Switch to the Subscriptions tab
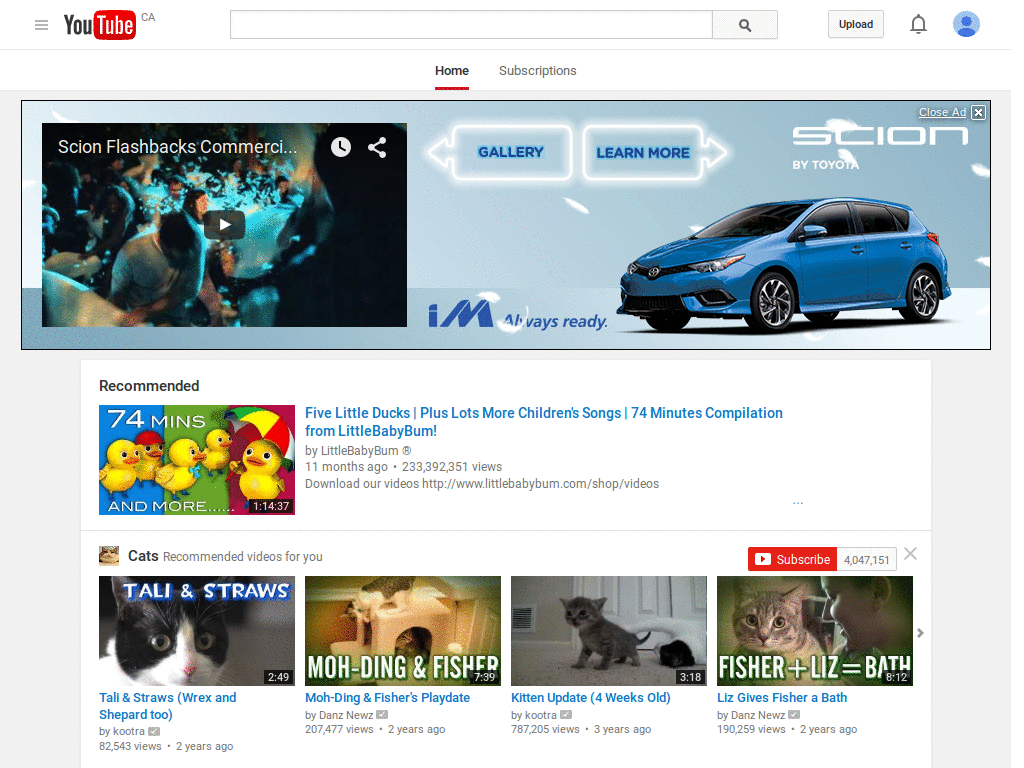Screen dimensions: 1024x768 pyautogui.click(x=537, y=71)
